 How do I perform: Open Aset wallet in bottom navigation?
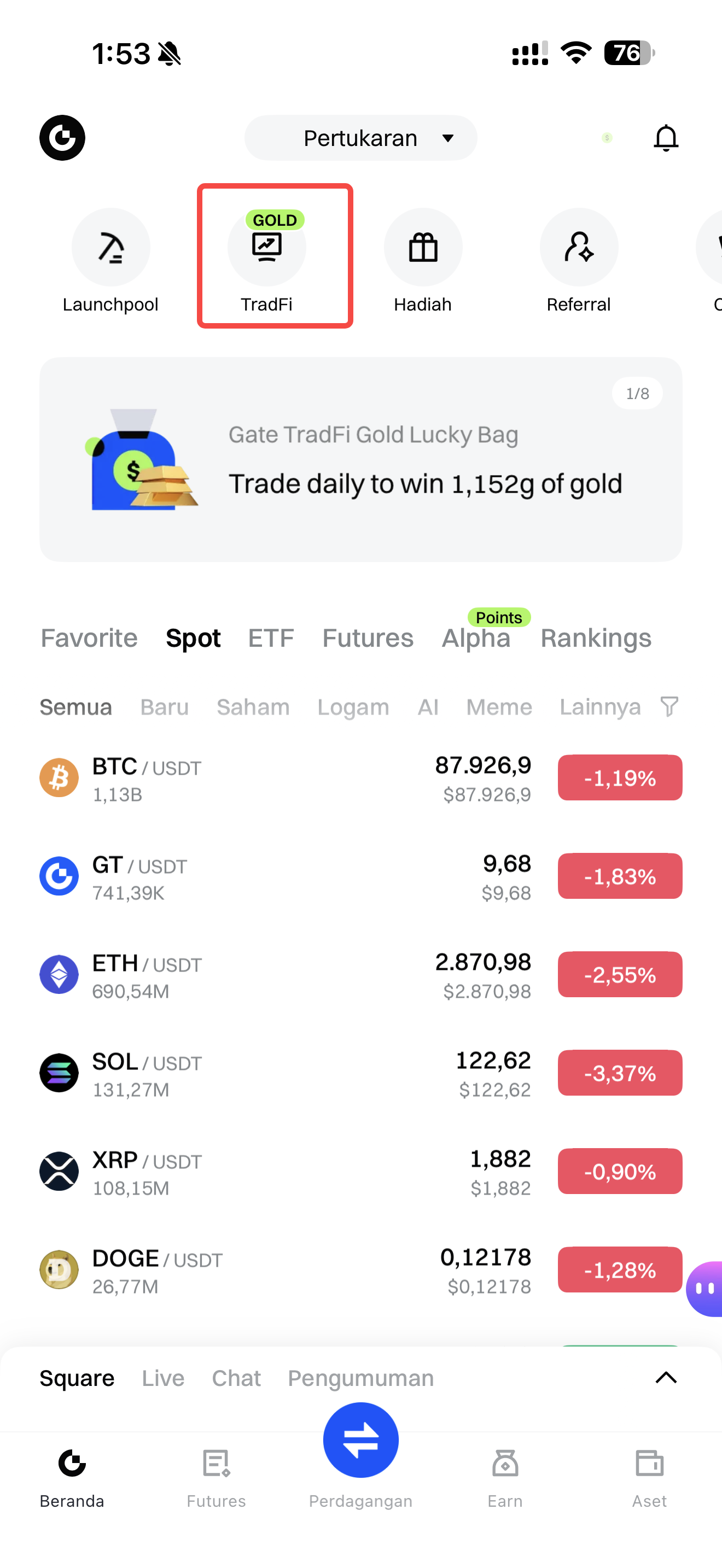click(x=649, y=1476)
